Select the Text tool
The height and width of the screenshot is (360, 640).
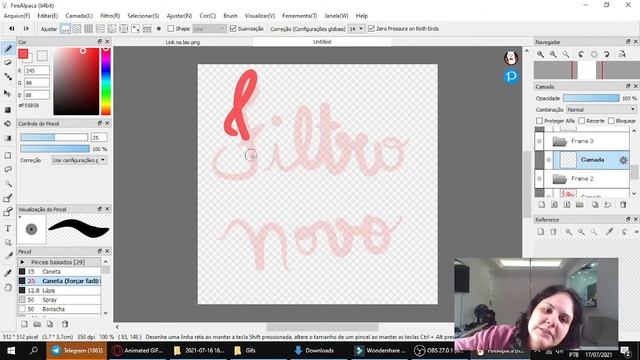(x=8, y=229)
